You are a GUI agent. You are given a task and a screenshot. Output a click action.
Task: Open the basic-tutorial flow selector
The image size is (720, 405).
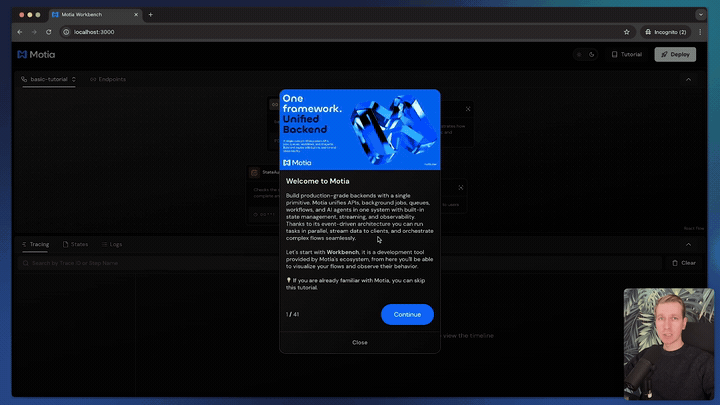(47, 79)
